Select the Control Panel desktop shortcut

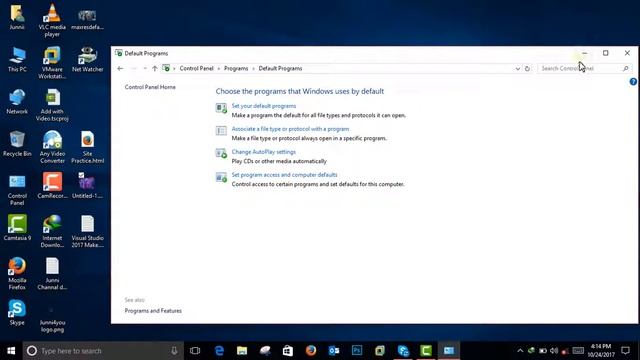(x=17, y=189)
